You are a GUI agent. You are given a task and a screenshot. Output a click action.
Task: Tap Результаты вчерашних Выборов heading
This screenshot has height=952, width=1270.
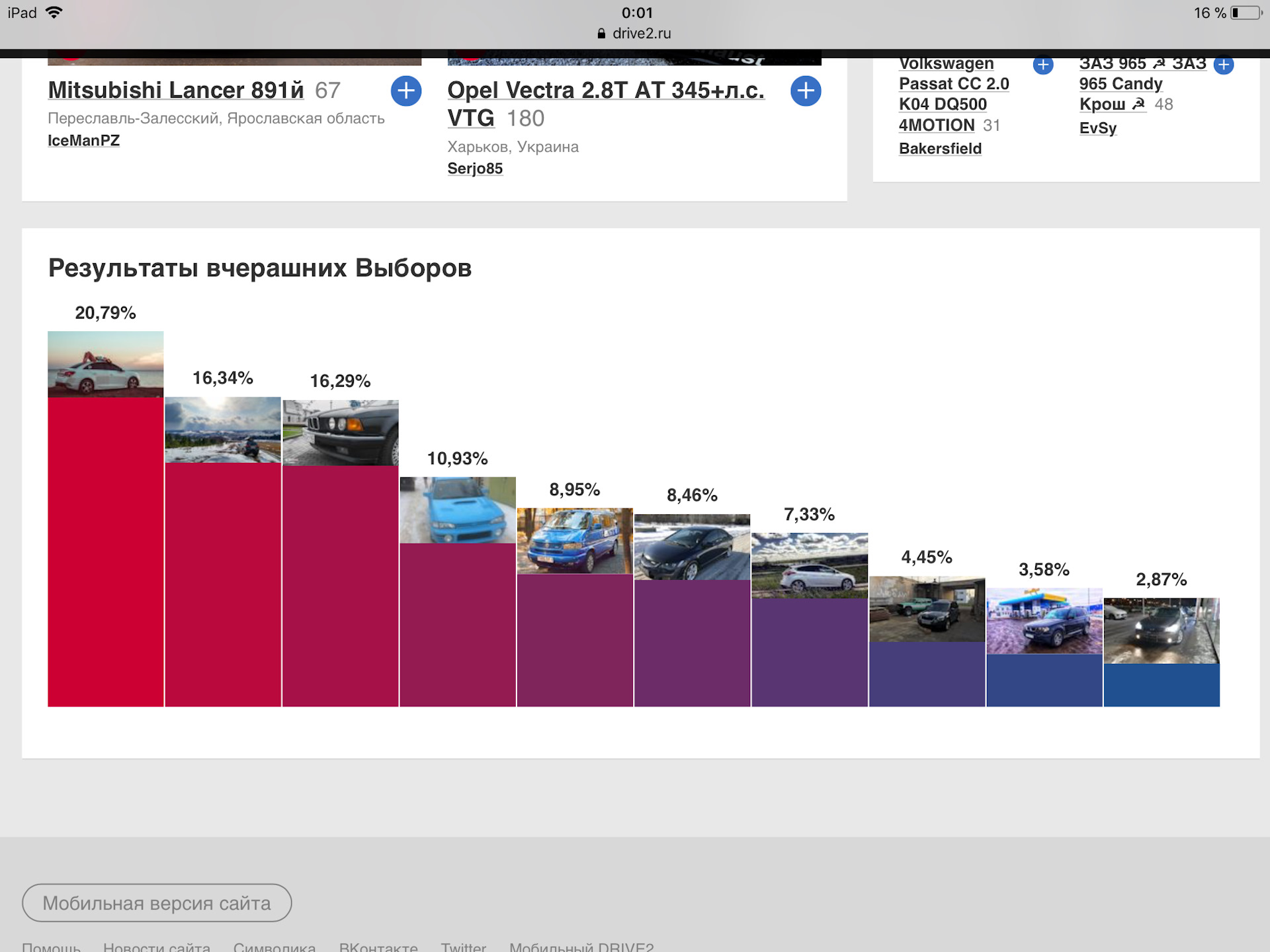(260, 268)
